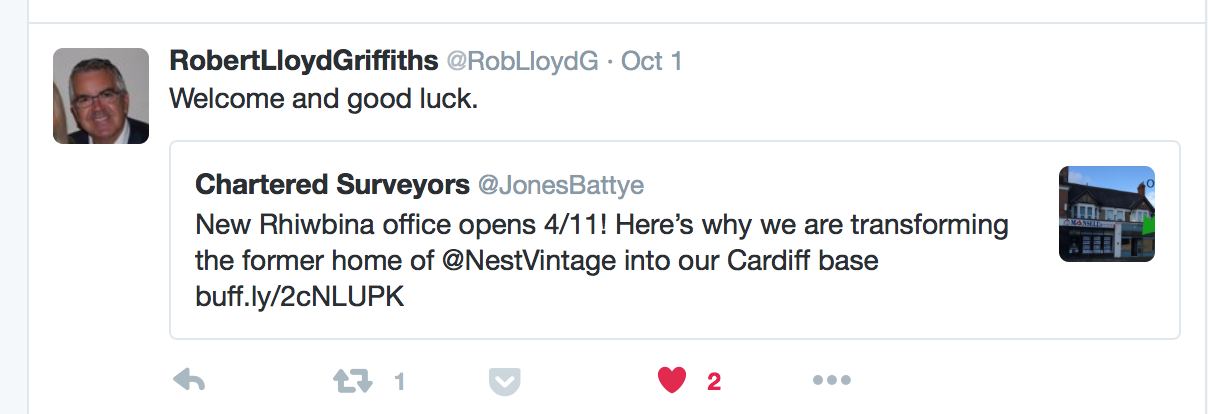This screenshot has height=414, width=1208.
Task: Open the buff.ly/2cNLUPK link
Action: (x=300, y=298)
